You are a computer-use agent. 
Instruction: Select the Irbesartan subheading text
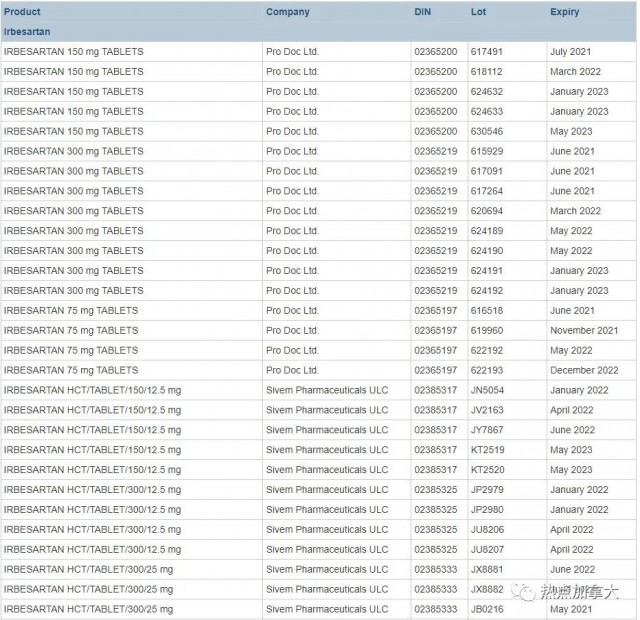click(x=27, y=32)
